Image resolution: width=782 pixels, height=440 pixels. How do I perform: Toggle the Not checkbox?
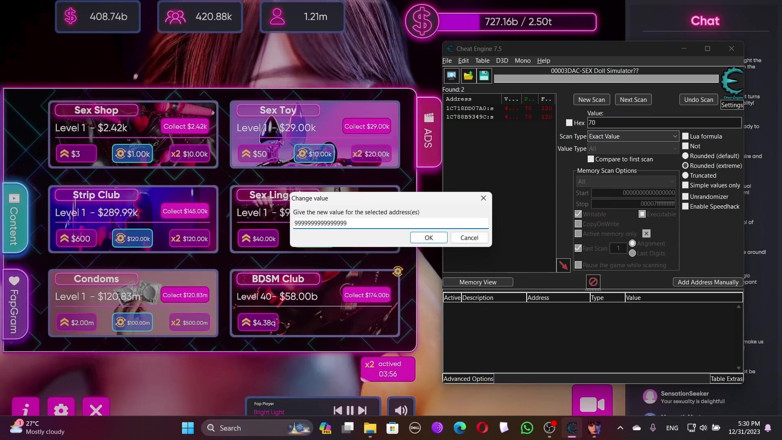685,146
